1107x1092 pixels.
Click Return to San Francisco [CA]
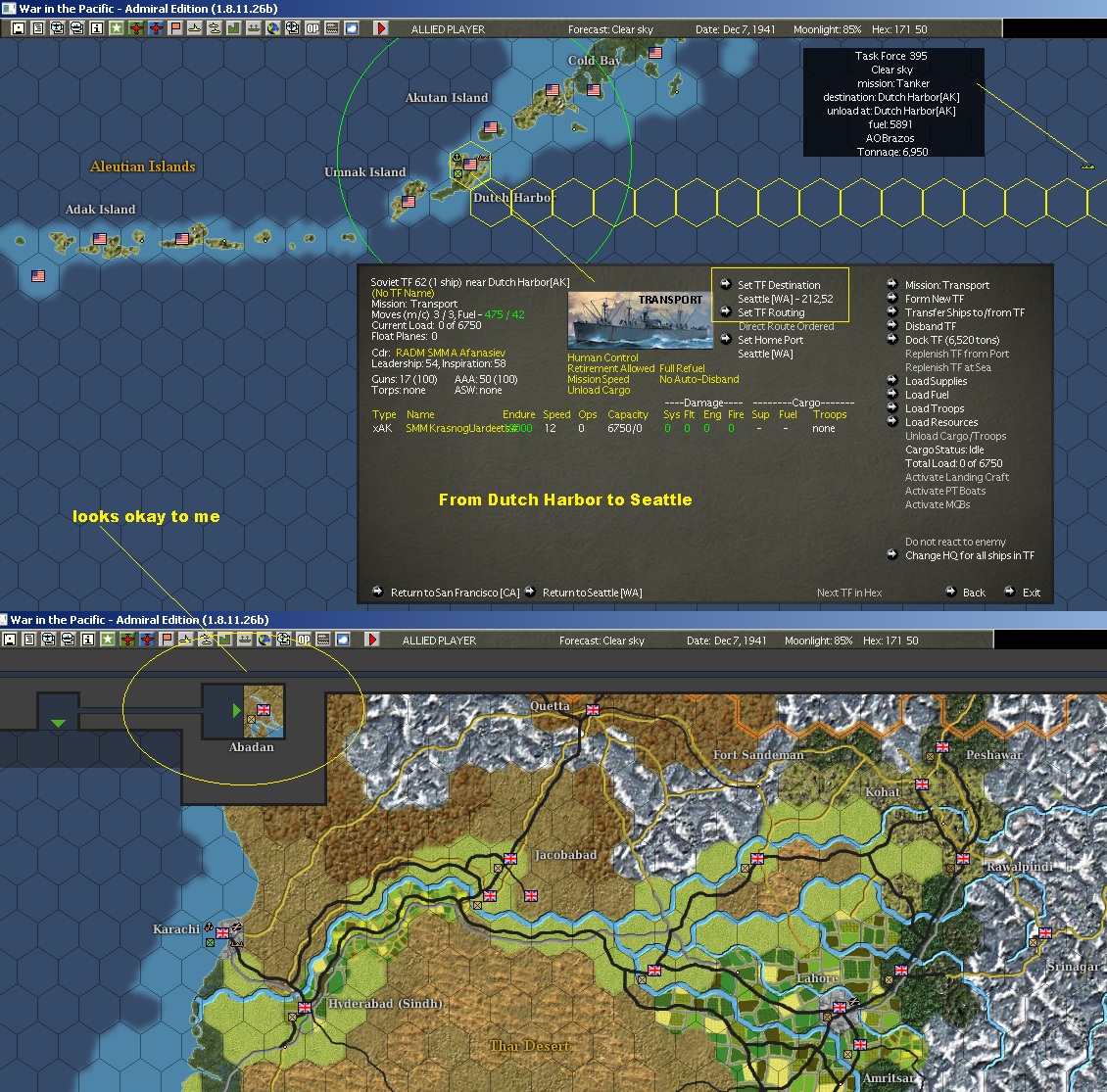coord(456,593)
